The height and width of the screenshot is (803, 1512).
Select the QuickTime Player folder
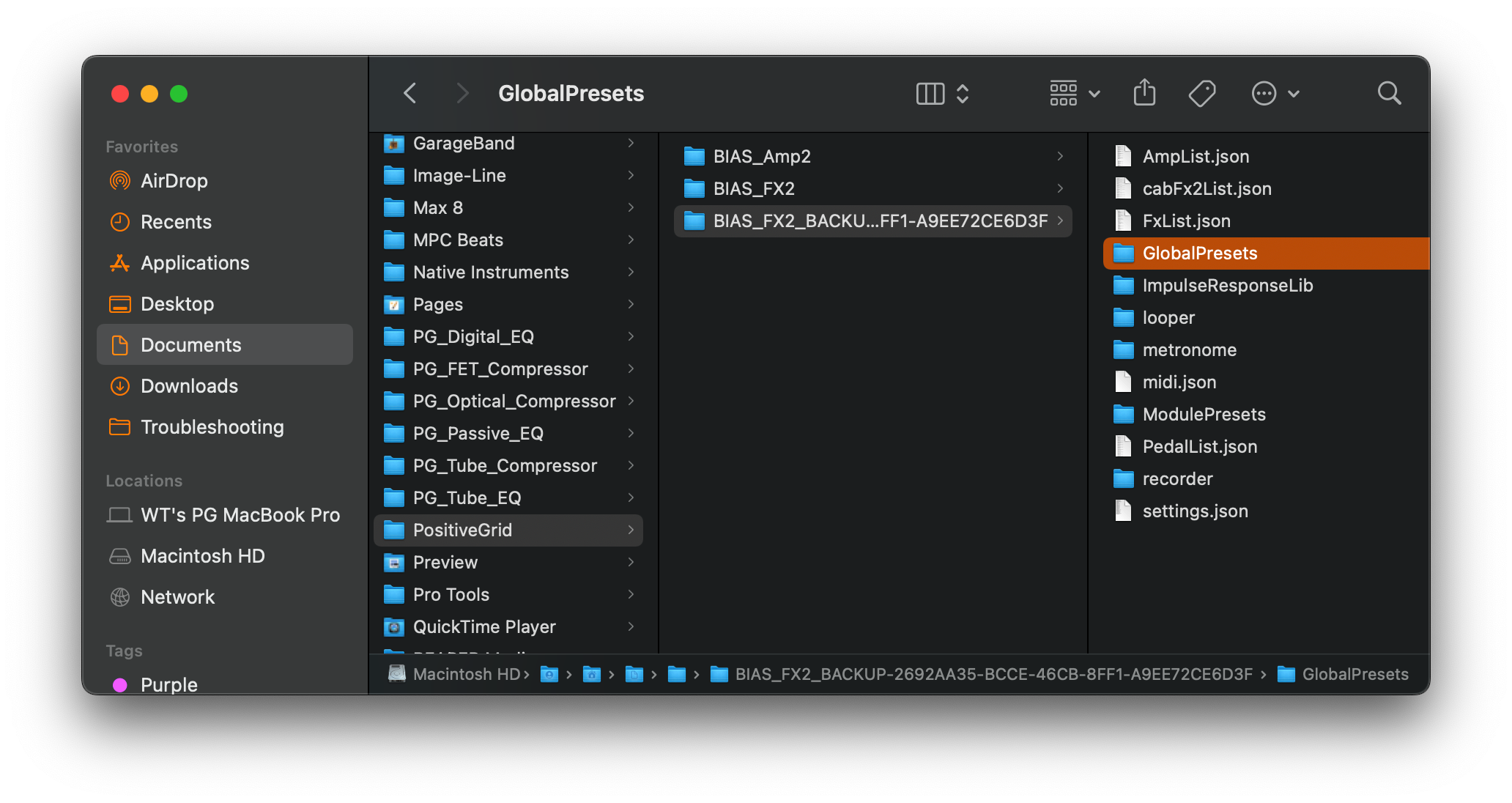click(x=508, y=626)
